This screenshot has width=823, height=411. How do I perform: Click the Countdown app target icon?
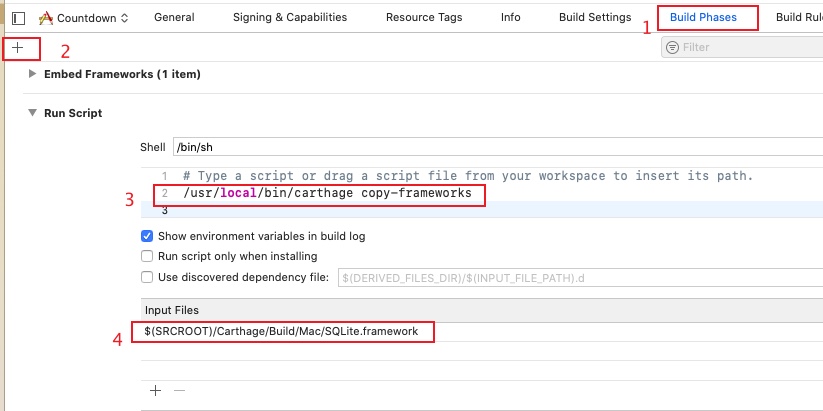(x=45, y=18)
